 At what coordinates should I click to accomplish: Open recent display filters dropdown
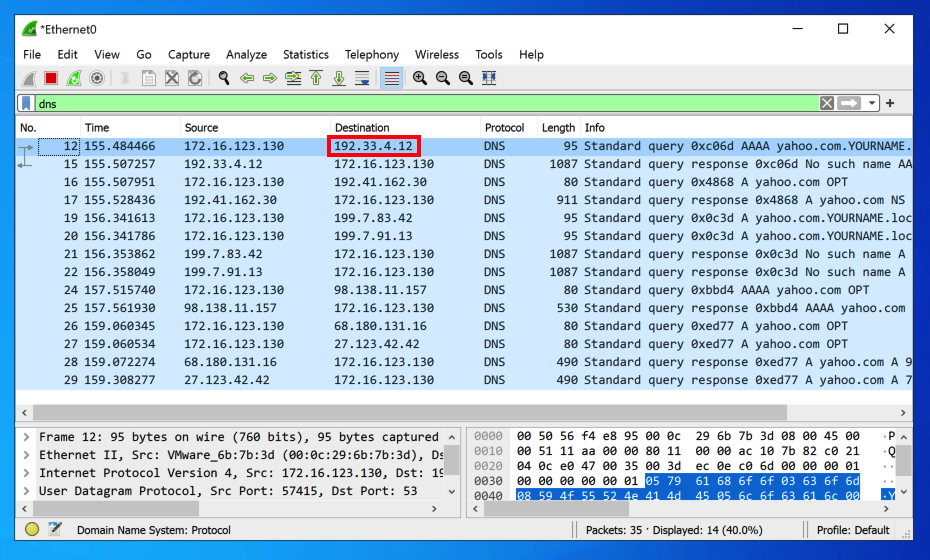coord(871,103)
